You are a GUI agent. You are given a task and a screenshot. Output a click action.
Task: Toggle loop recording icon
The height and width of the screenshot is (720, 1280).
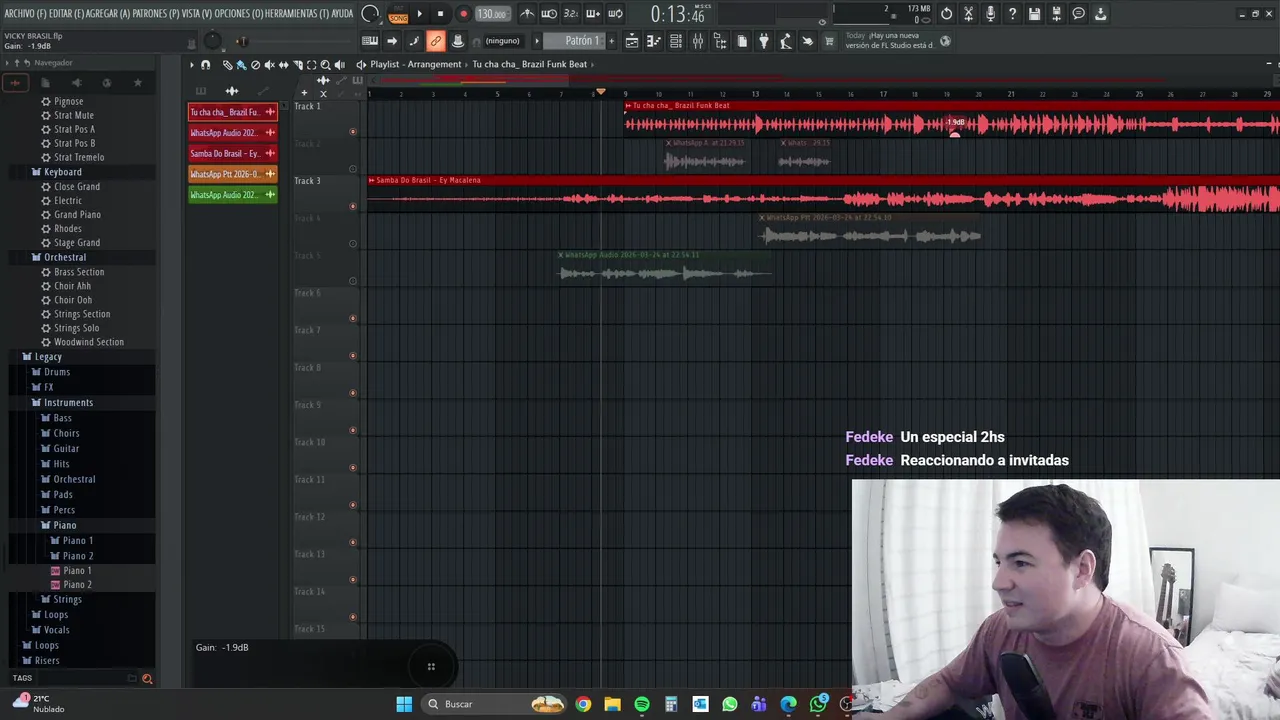[x=615, y=14]
